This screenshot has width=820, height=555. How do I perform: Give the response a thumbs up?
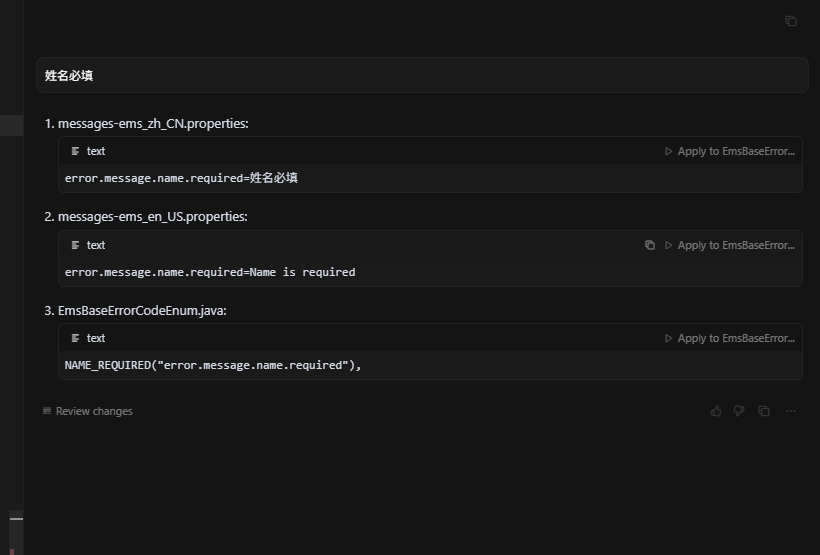[716, 411]
